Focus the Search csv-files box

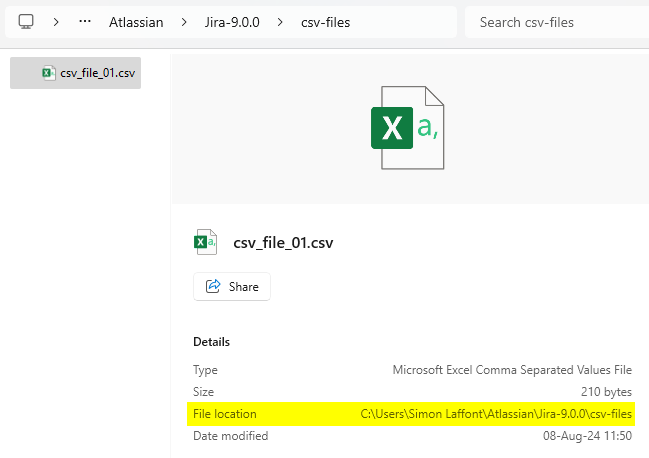tap(553, 22)
